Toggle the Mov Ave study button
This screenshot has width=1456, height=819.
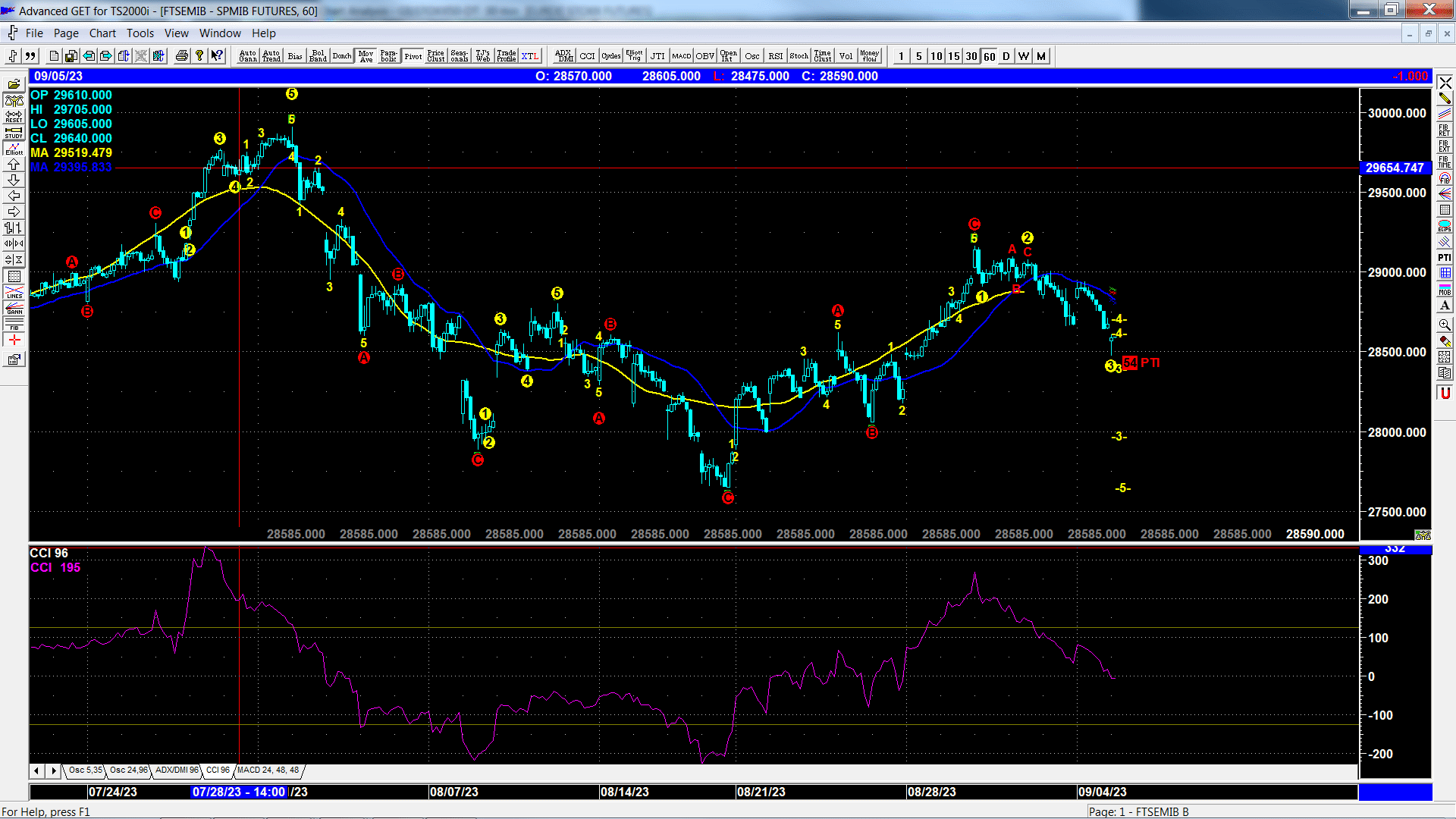click(366, 56)
